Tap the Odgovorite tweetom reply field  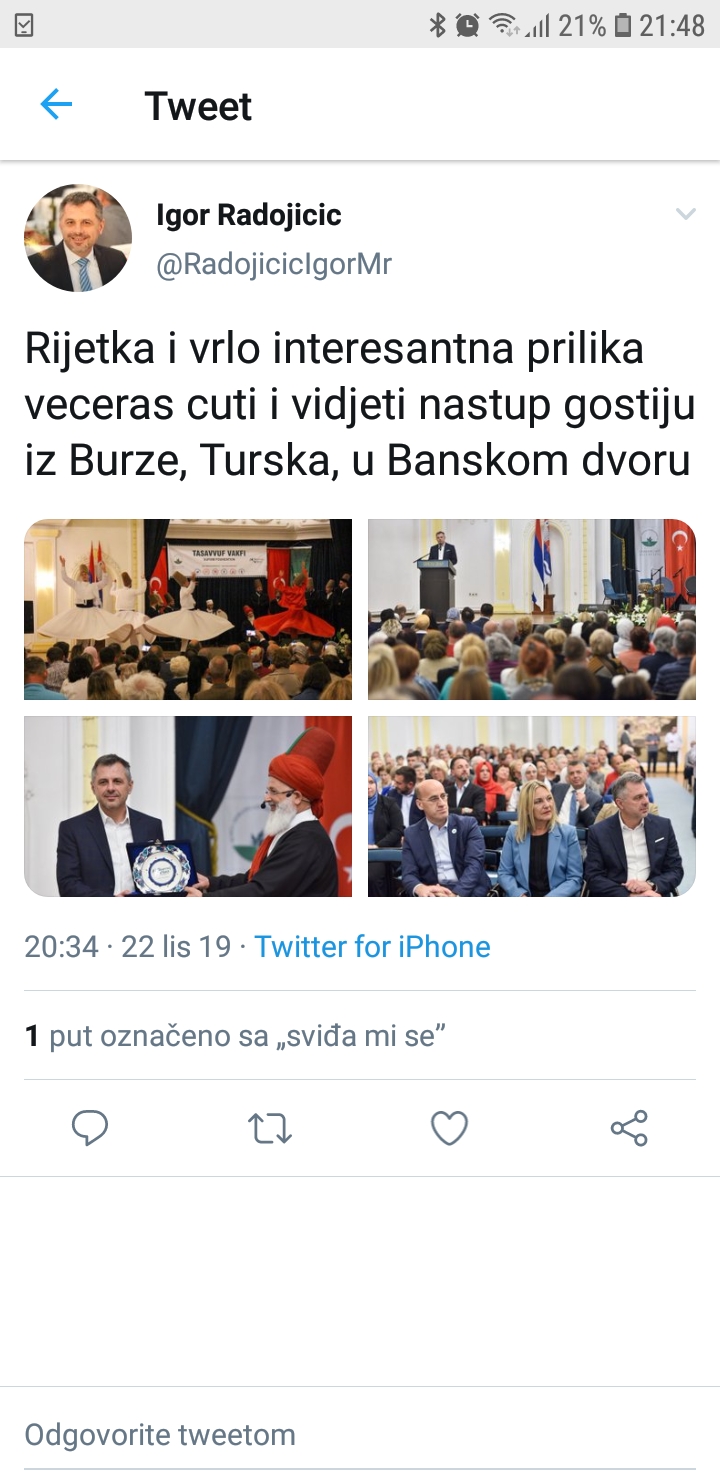pos(360,1435)
